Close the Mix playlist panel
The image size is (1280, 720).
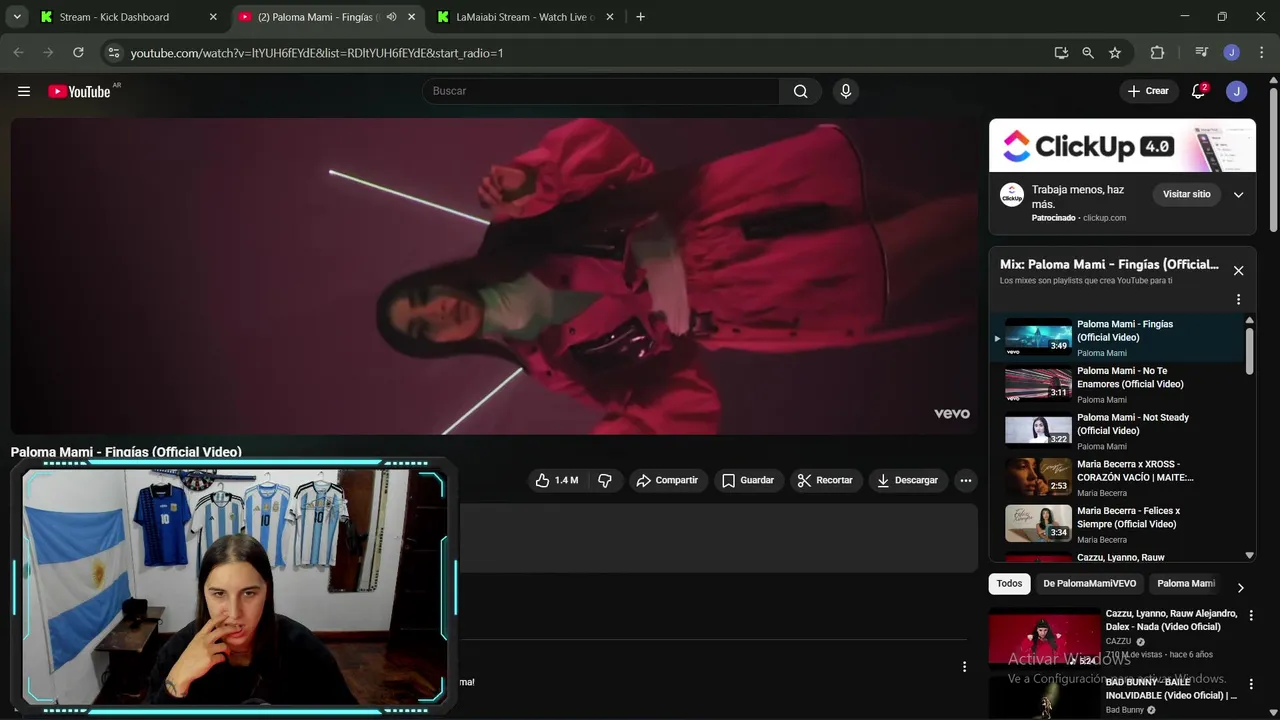1238,271
